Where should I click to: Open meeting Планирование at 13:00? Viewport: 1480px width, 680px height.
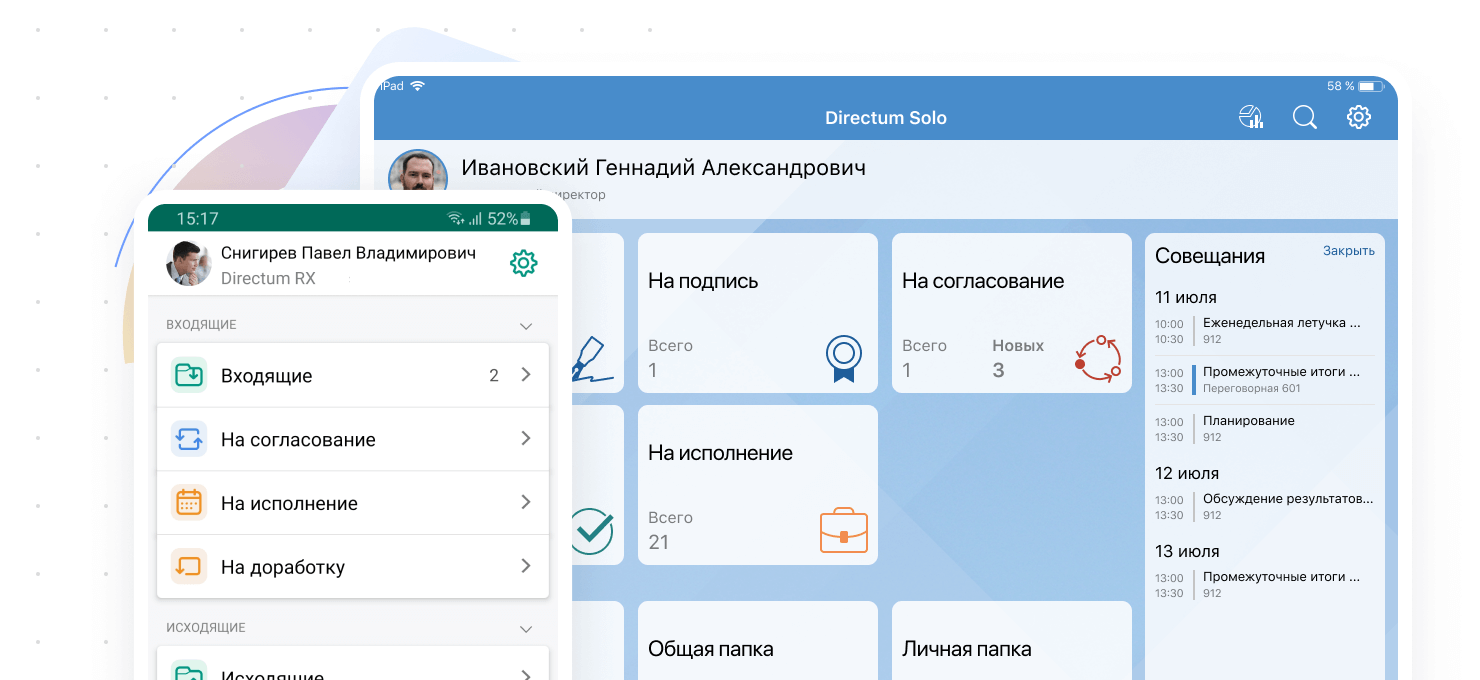click(1265, 429)
